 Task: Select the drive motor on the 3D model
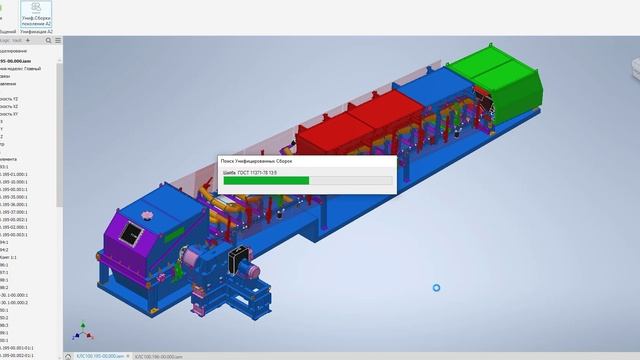[249, 269]
